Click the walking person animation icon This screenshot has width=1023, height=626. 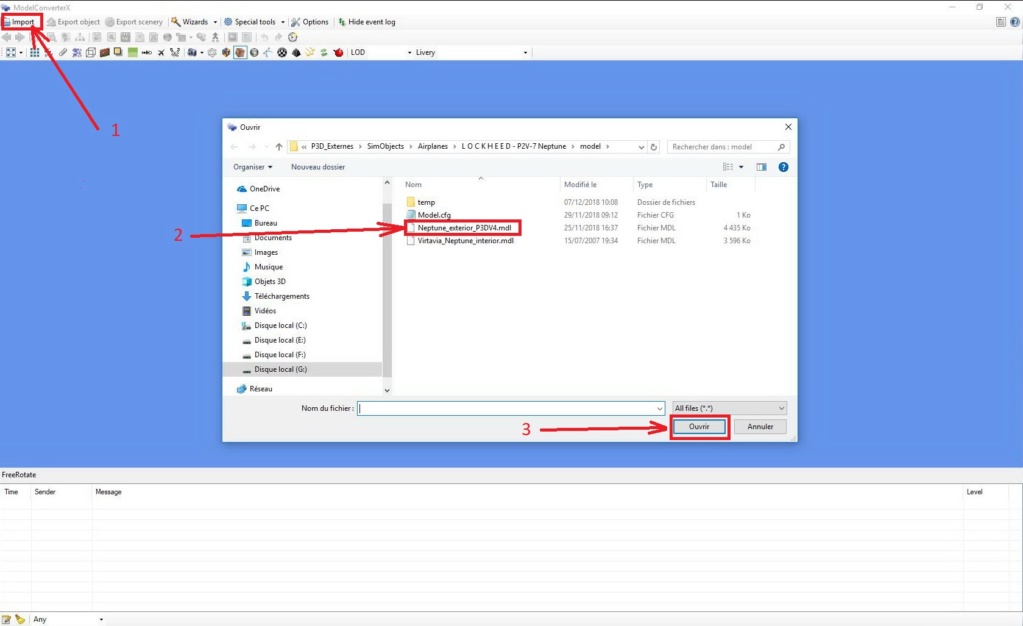[x=215, y=37]
